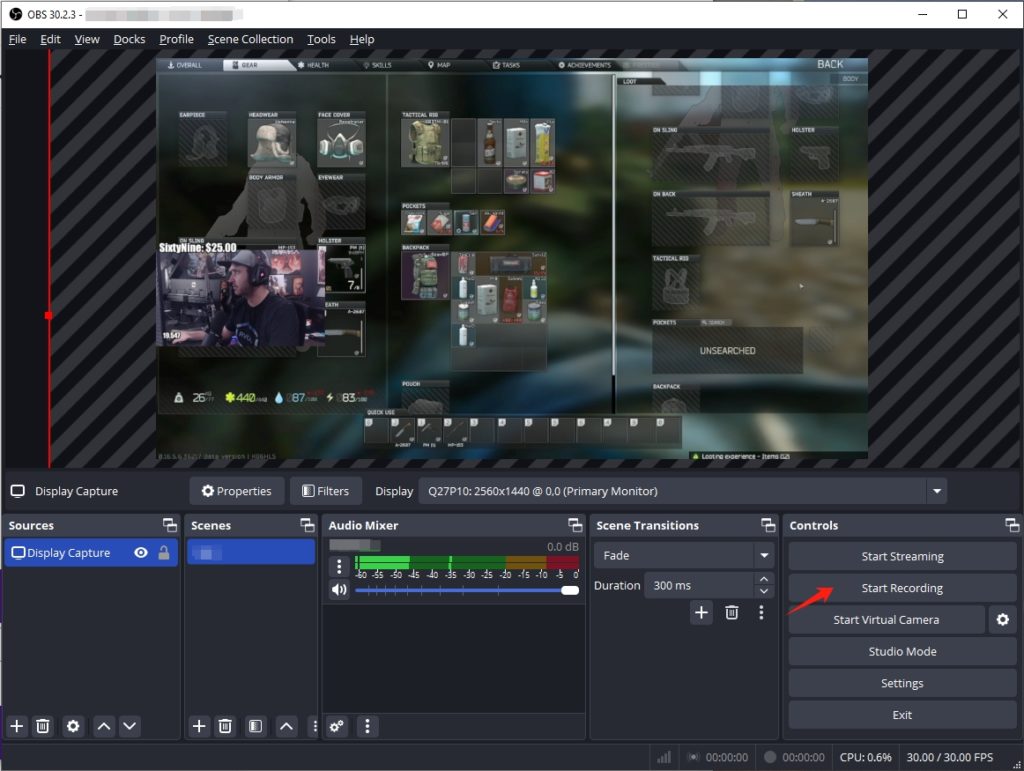Click the Duration 300 ms field

(699, 586)
